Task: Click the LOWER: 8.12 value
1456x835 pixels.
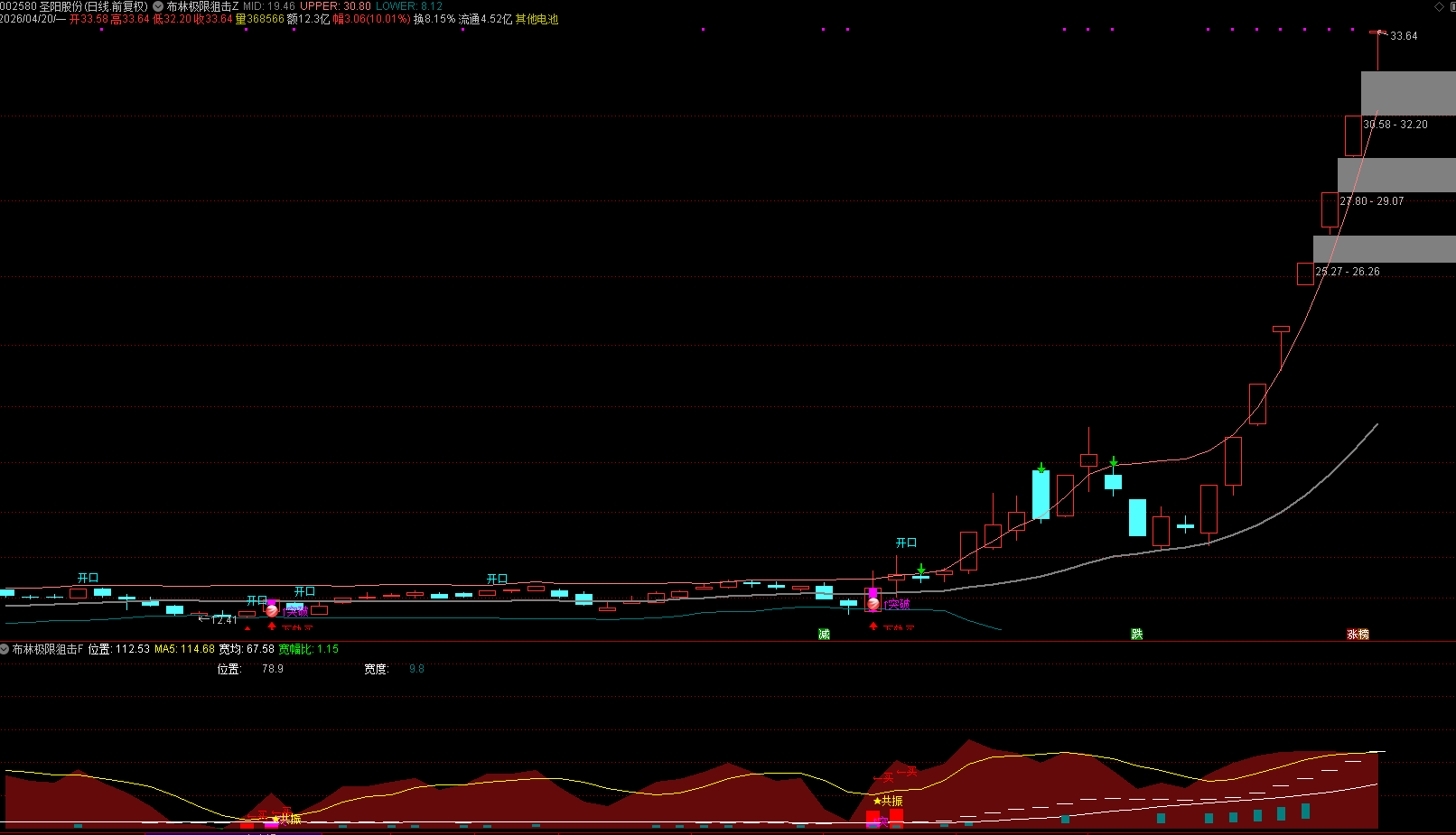Action: (x=409, y=6)
